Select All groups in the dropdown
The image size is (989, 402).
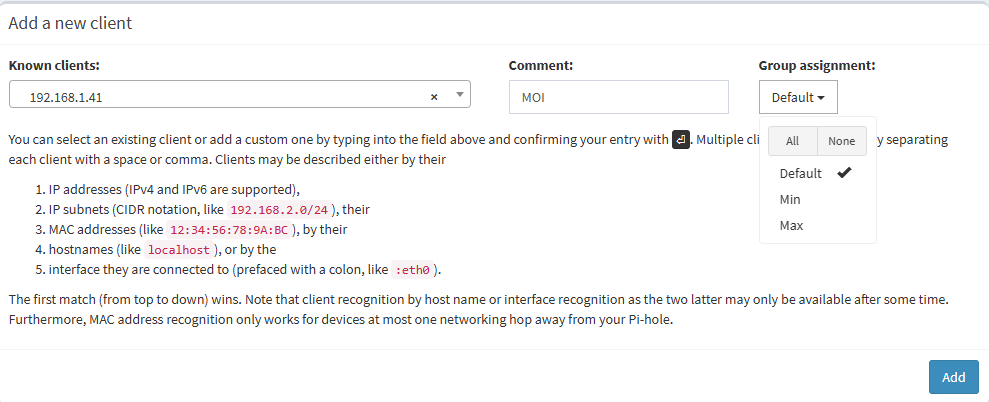tap(792, 142)
